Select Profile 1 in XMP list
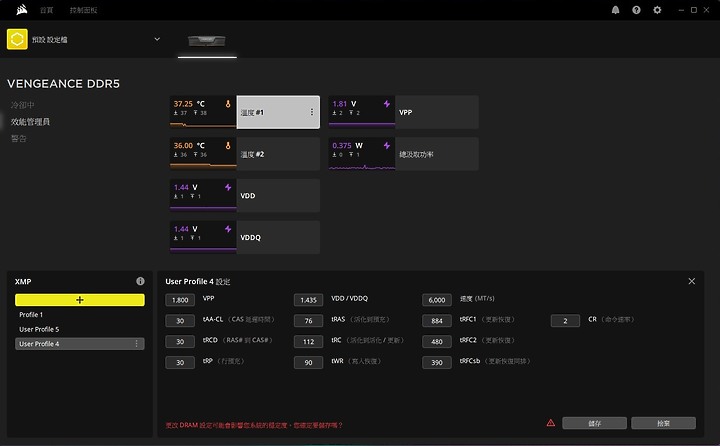Image resolution: width=720 pixels, height=446 pixels. pos(80,315)
